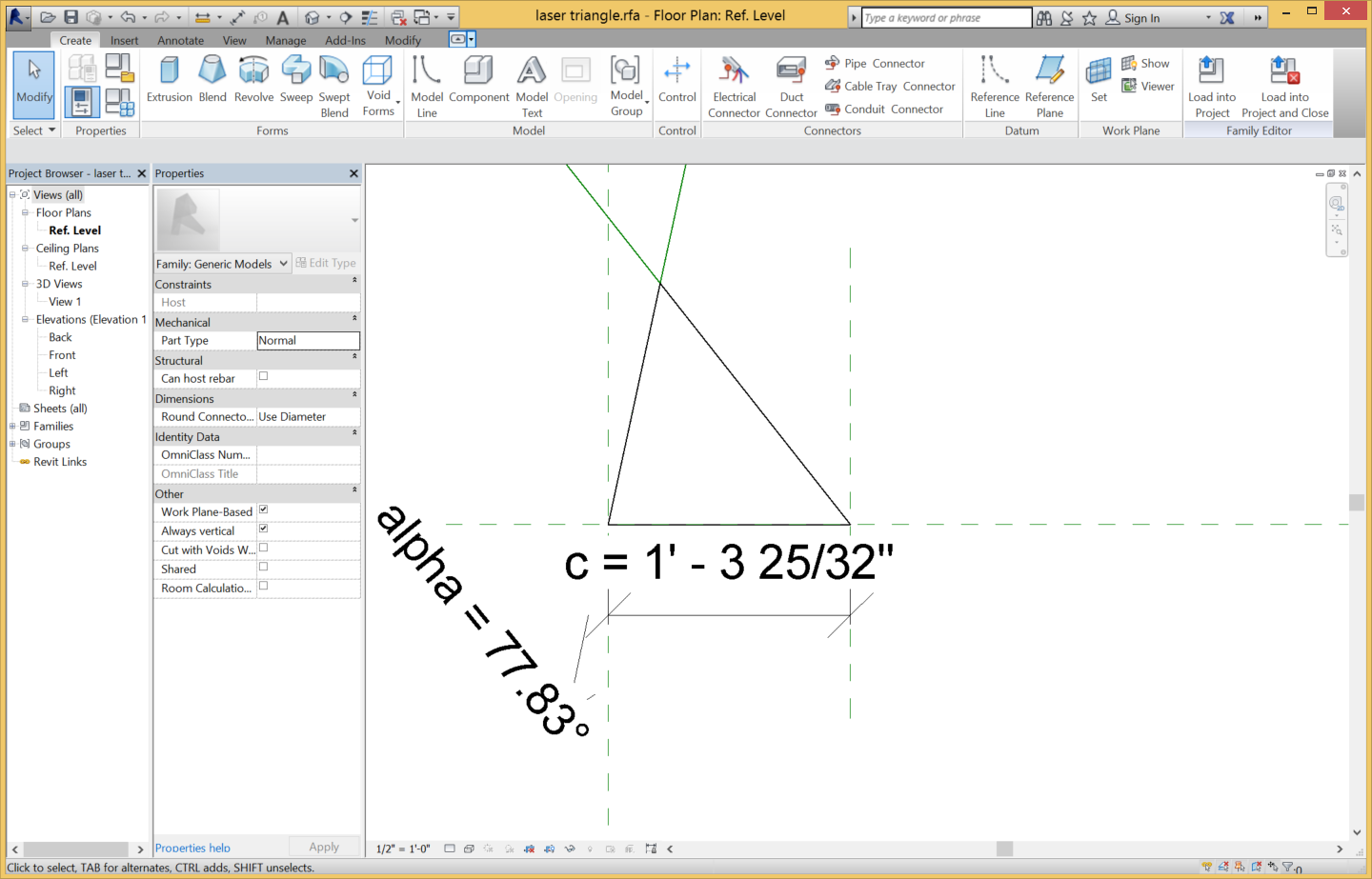Click the Project Browser horizontal scrollbar thumb
This screenshot has width=1372, height=879.
[76, 849]
